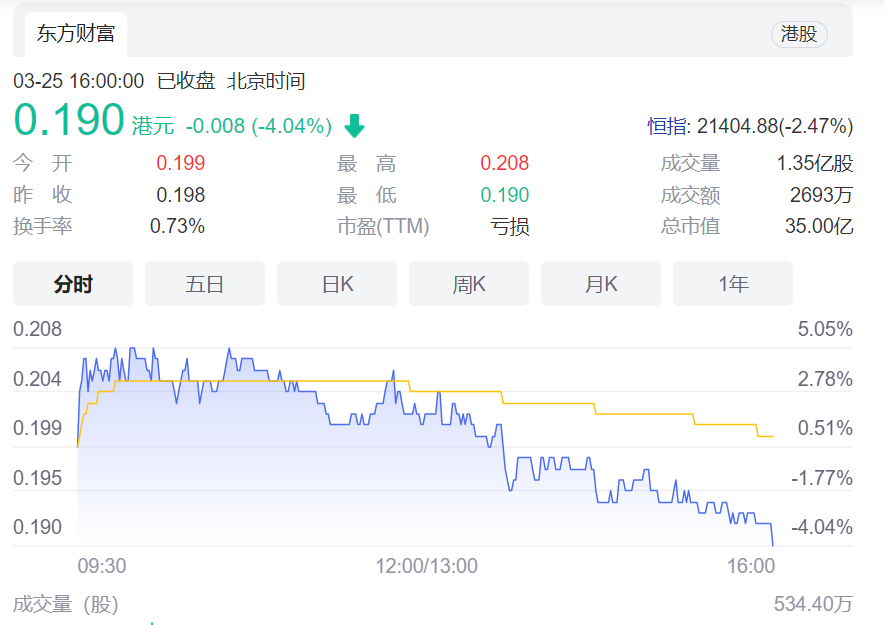Click the 总市值 value 35.00亿
884x625 pixels.
click(818, 226)
